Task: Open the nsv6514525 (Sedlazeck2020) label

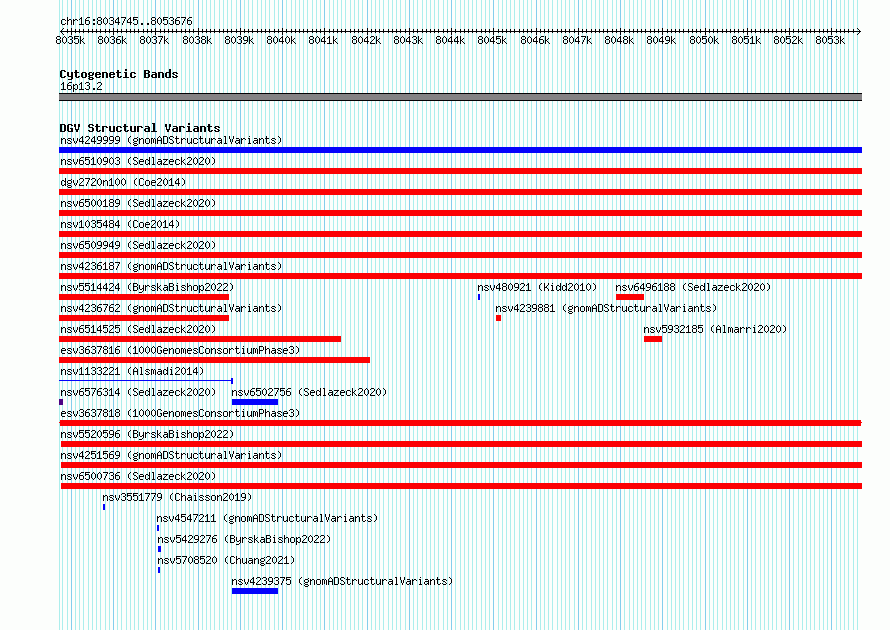Action: [138, 329]
